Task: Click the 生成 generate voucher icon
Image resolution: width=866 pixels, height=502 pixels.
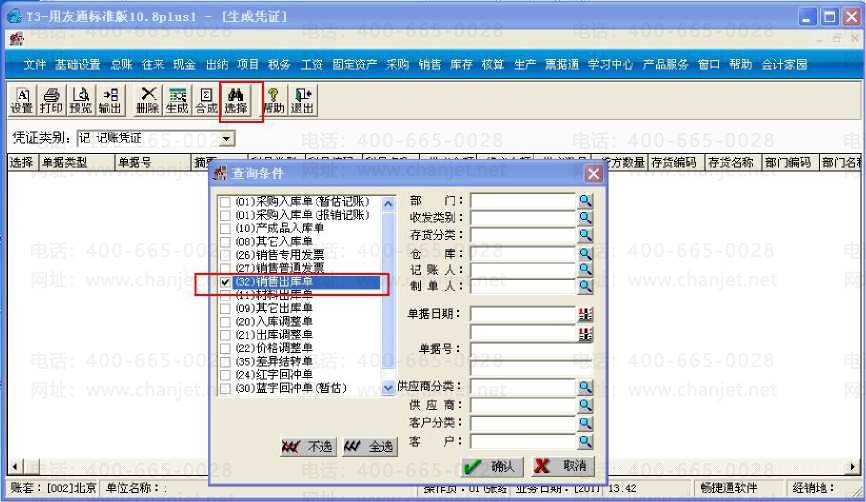Action: [x=177, y=101]
